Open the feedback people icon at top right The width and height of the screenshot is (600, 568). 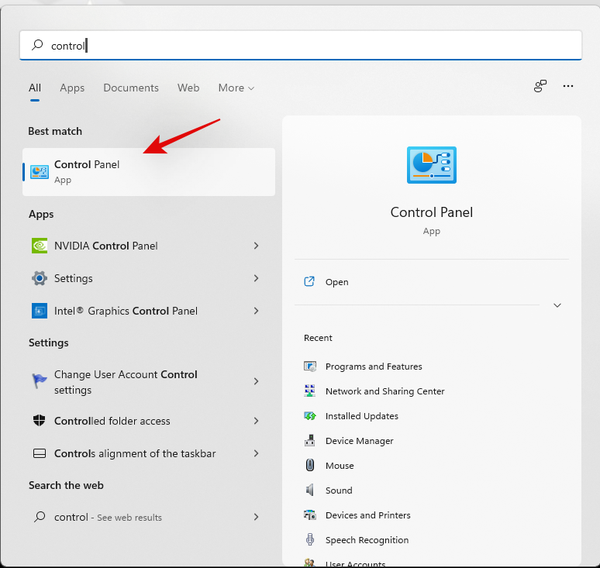(x=540, y=86)
